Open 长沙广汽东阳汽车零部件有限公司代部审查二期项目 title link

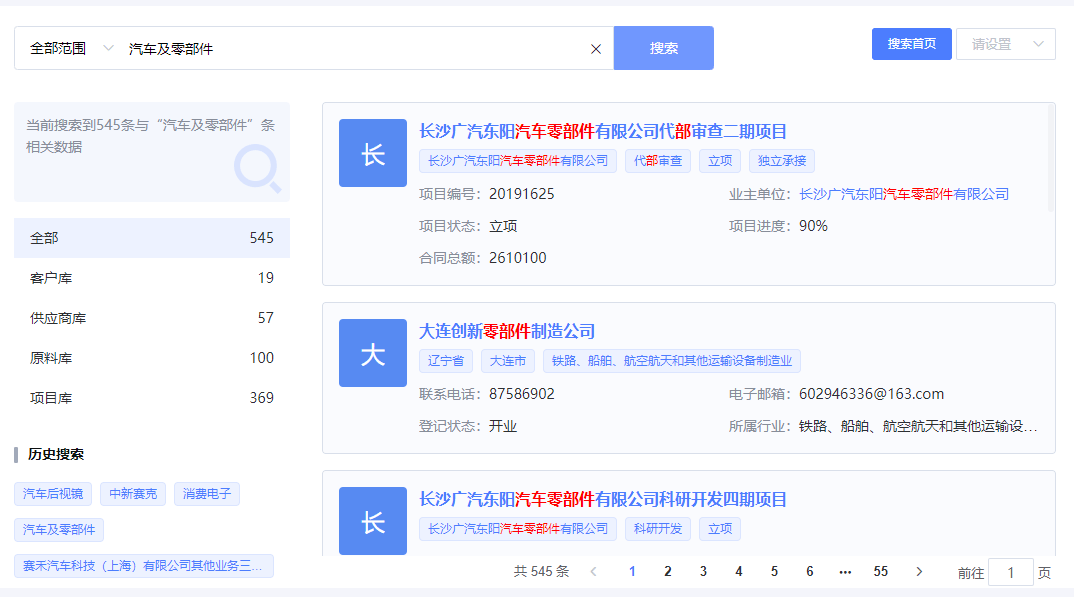(603, 131)
